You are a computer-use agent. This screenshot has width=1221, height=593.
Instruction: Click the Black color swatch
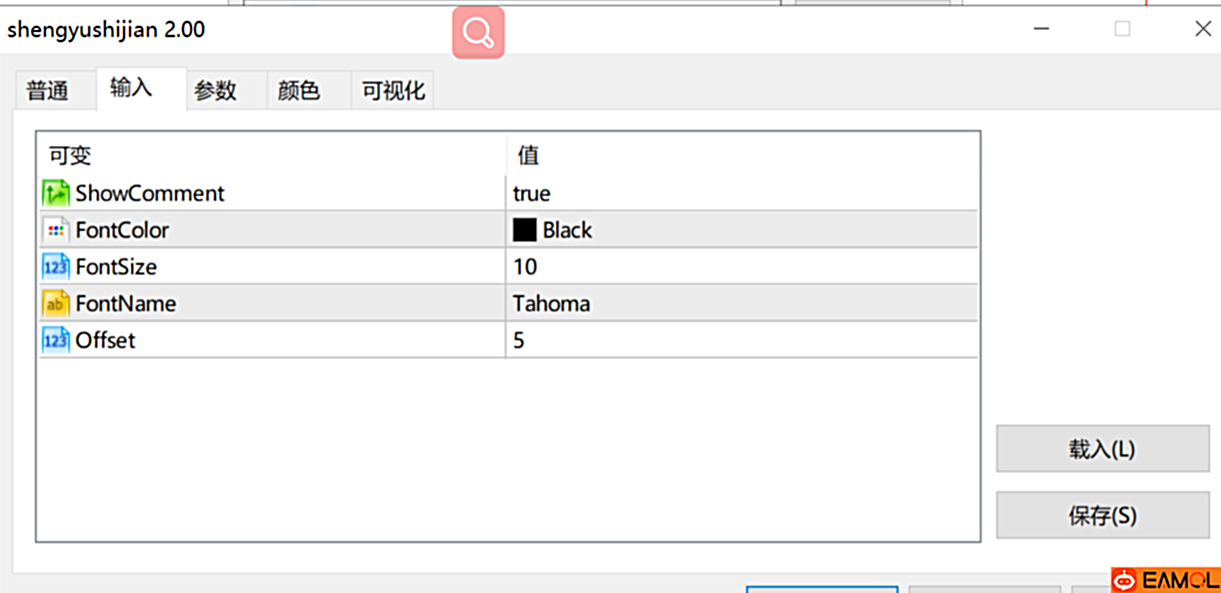(524, 230)
